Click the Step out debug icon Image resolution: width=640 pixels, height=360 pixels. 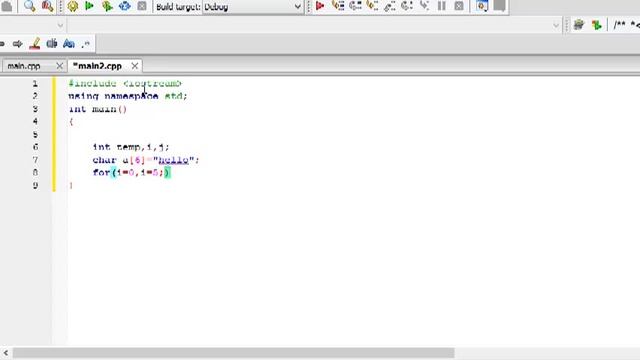[x=390, y=6]
